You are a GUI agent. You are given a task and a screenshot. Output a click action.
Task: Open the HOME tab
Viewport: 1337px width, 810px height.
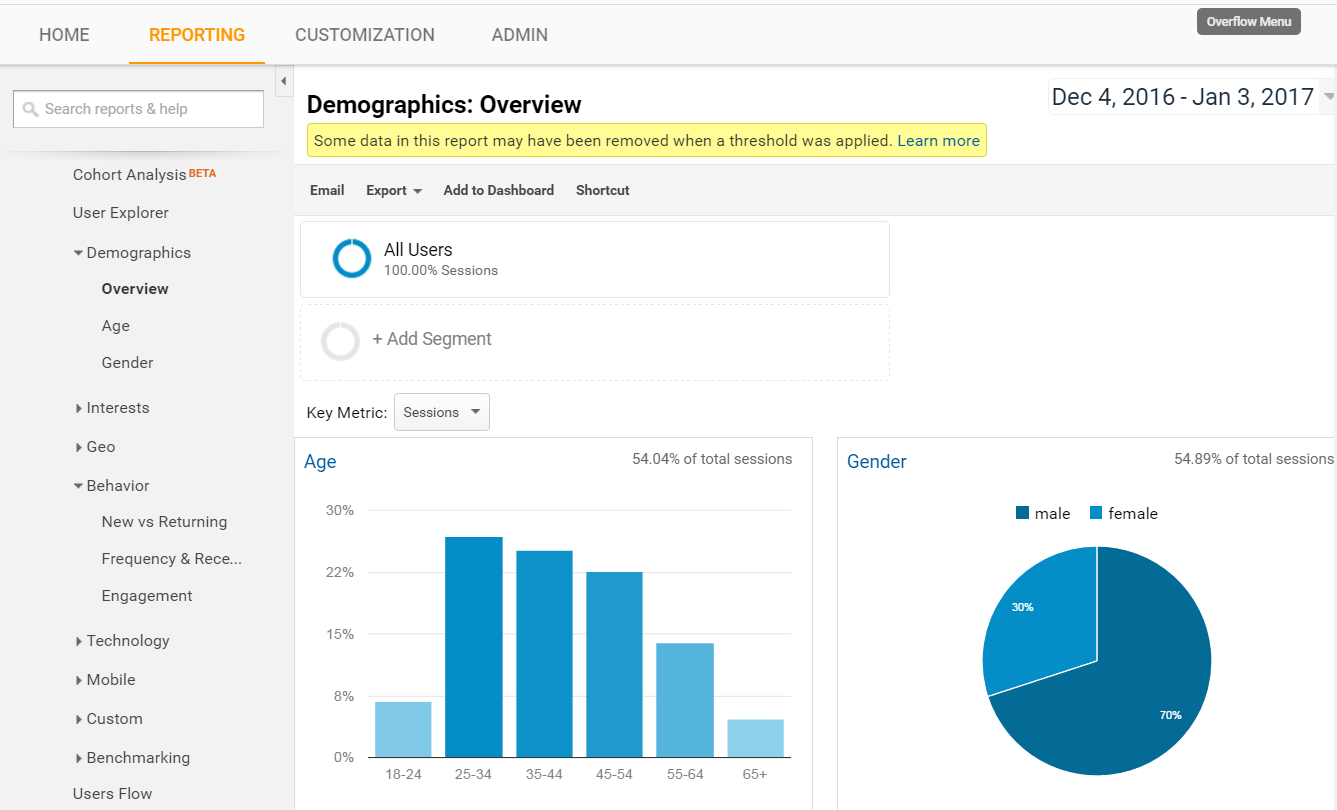64,35
